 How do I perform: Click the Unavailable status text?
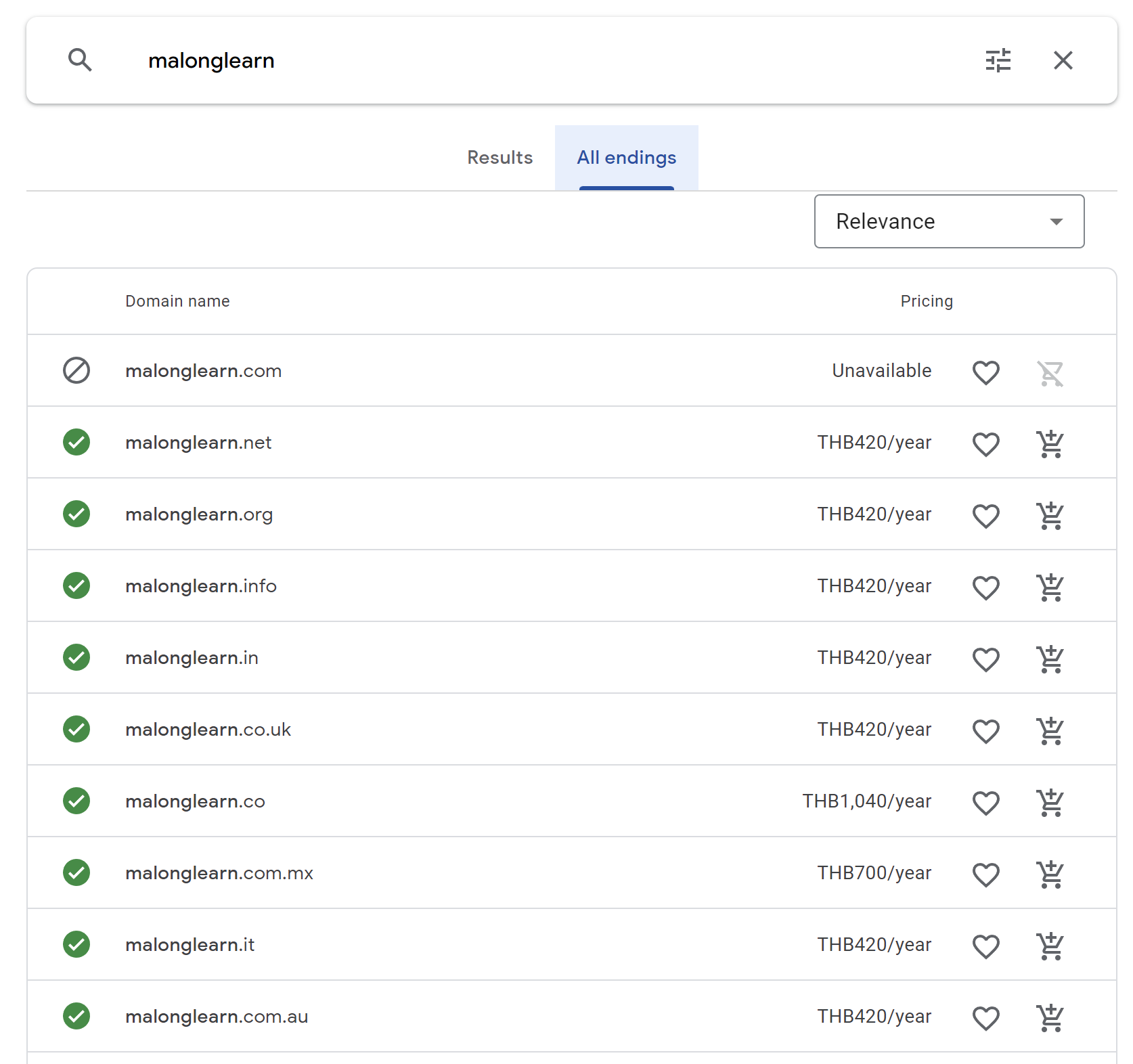[882, 371]
